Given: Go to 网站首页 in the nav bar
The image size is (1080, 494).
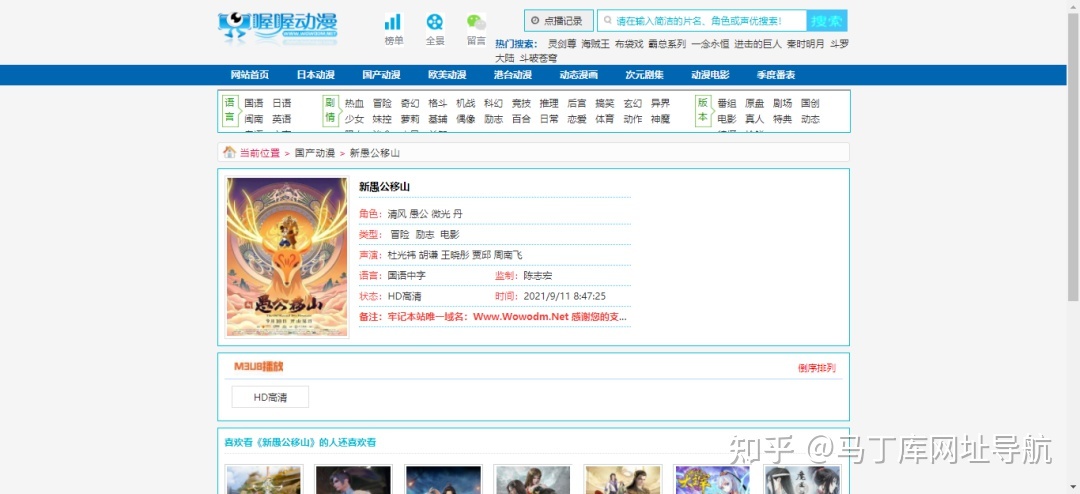Looking at the screenshot, I should click(249, 75).
